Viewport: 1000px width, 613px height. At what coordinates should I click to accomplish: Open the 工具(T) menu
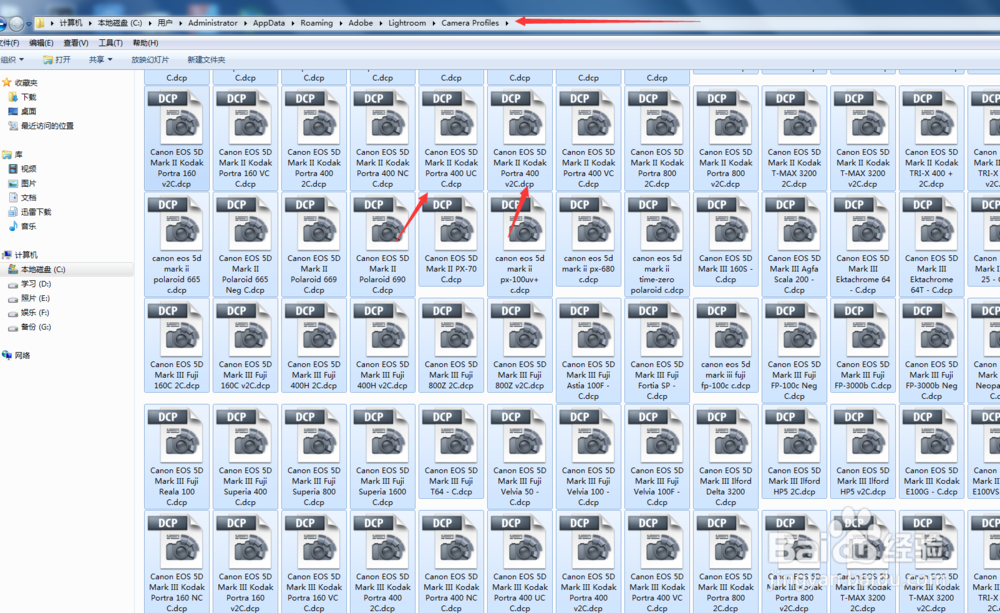(x=110, y=43)
